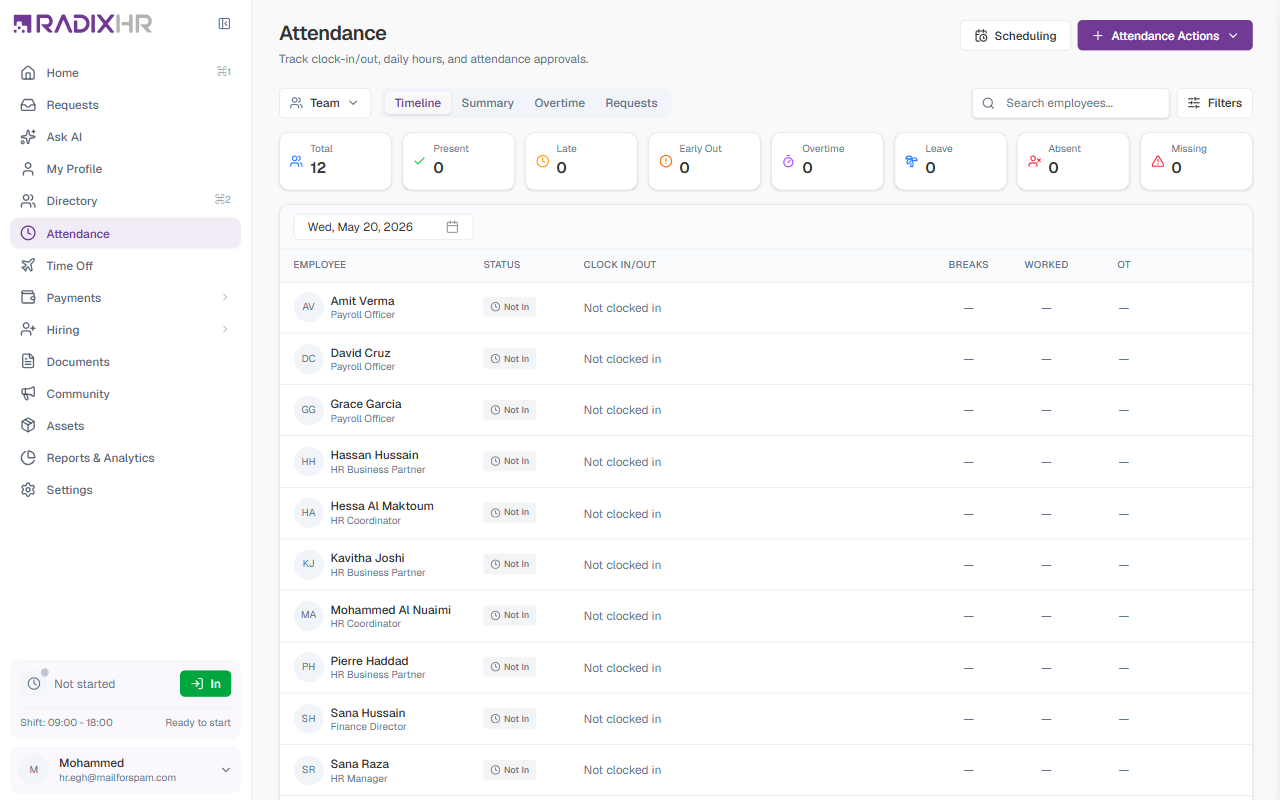Viewport: 1280px width, 800px height.
Task: Click the Early Out alert icon on its card
Action: click(666, 161)
